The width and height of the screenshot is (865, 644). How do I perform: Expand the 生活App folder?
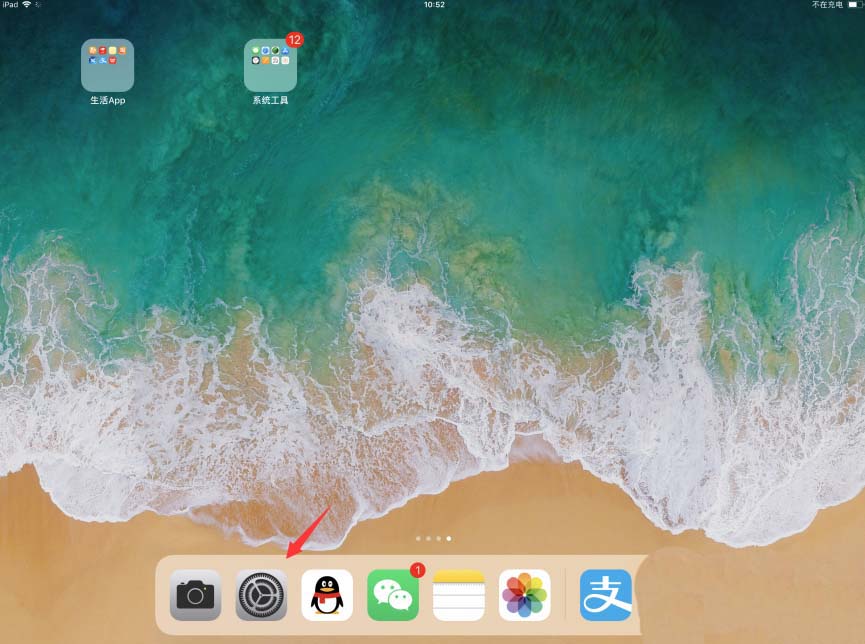click(107, 65)
